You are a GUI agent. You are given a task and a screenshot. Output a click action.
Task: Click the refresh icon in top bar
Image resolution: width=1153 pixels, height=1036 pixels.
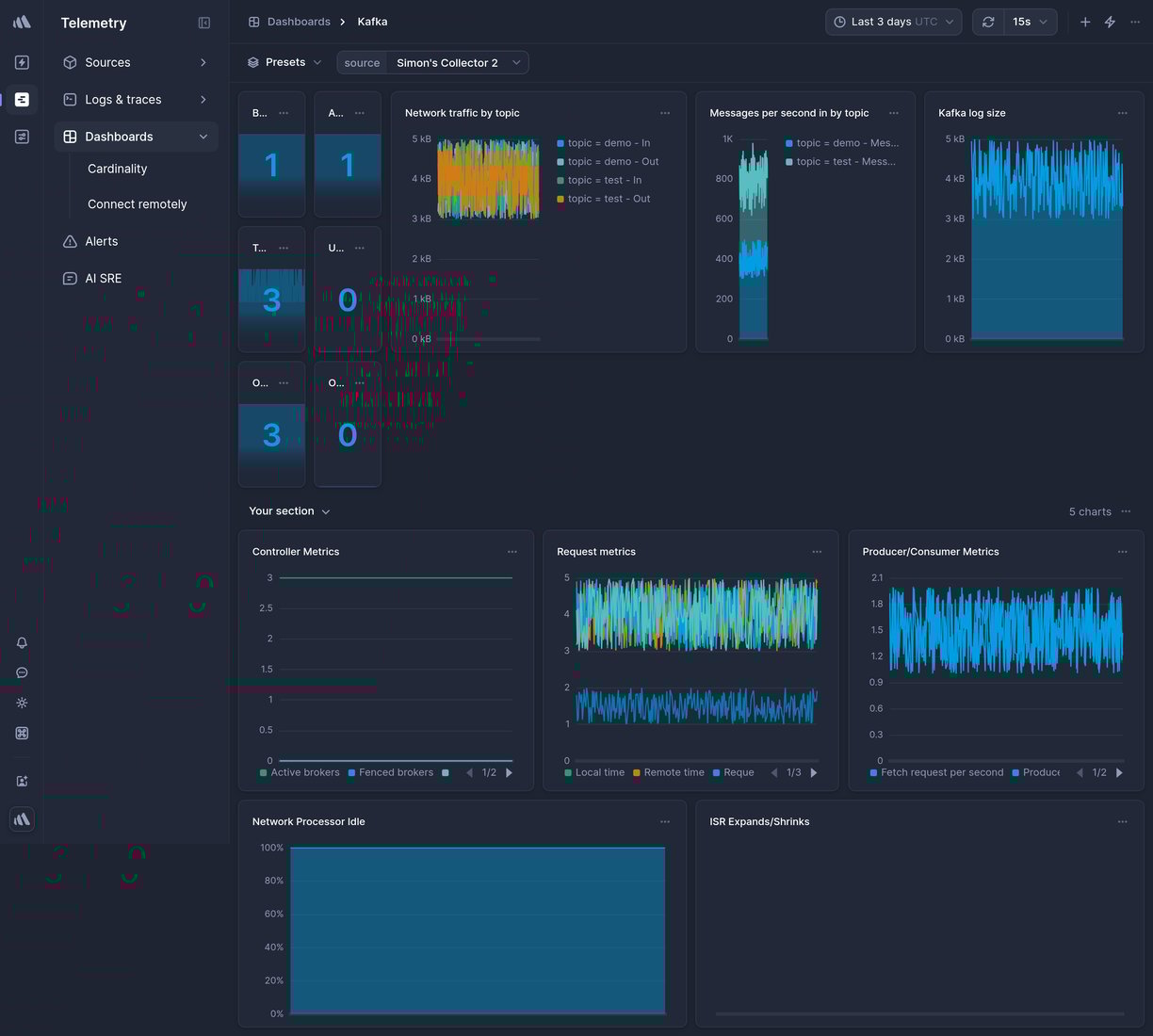988,22
